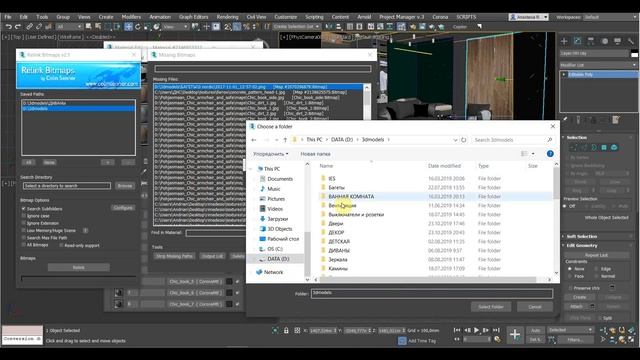Open the reference coordinate View dropdown

[x=175, y=27]
